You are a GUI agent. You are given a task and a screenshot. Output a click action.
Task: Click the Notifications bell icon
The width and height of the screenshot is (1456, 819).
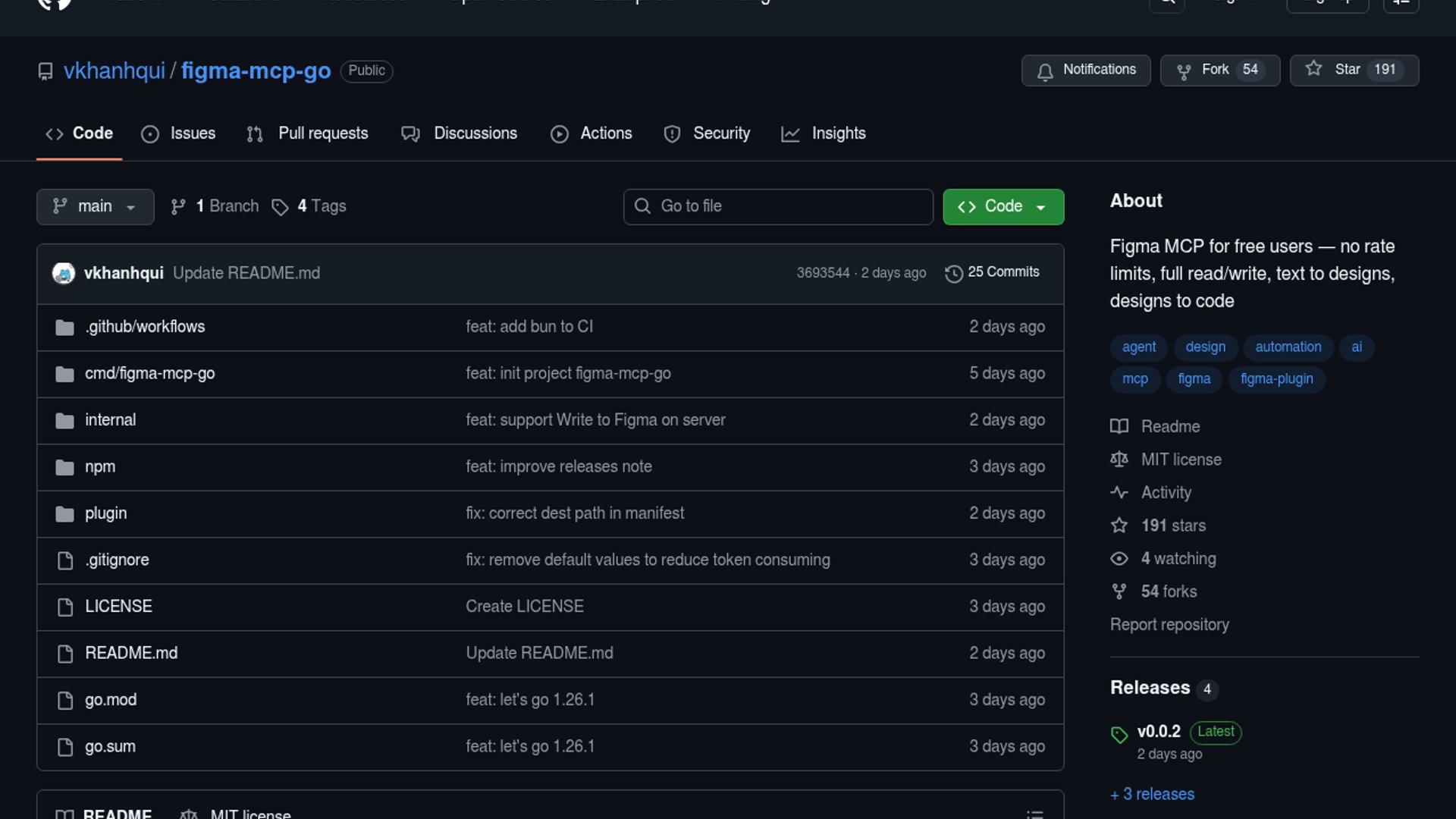click(x=1045, y=71)
